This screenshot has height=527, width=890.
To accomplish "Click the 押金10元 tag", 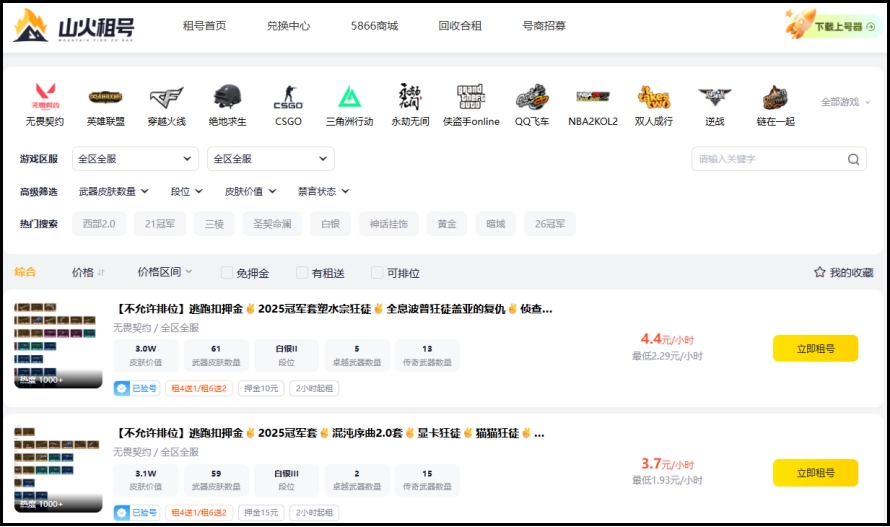I will click(x=261, y=388).
